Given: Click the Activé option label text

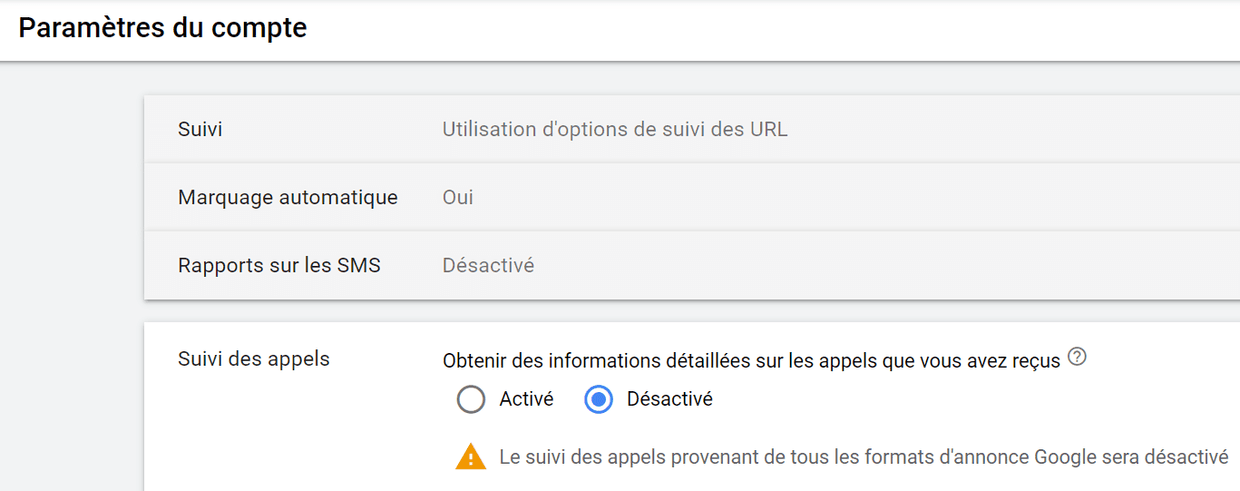Looking at the screenshot, I should pos(526,399).
